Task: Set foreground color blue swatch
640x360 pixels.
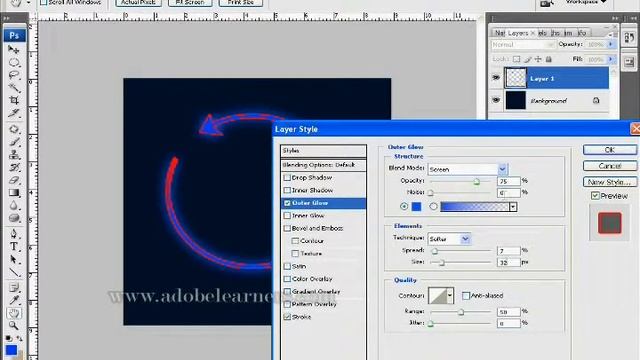Action: click(x=11, y=350)
